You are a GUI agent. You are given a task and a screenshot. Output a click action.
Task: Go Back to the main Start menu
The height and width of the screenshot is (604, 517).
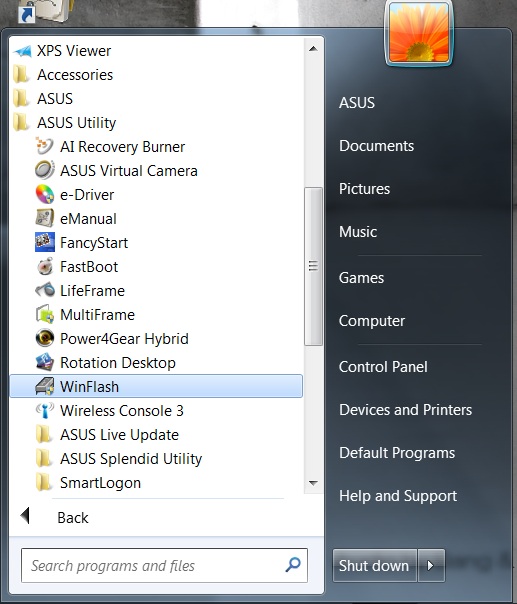54,517
